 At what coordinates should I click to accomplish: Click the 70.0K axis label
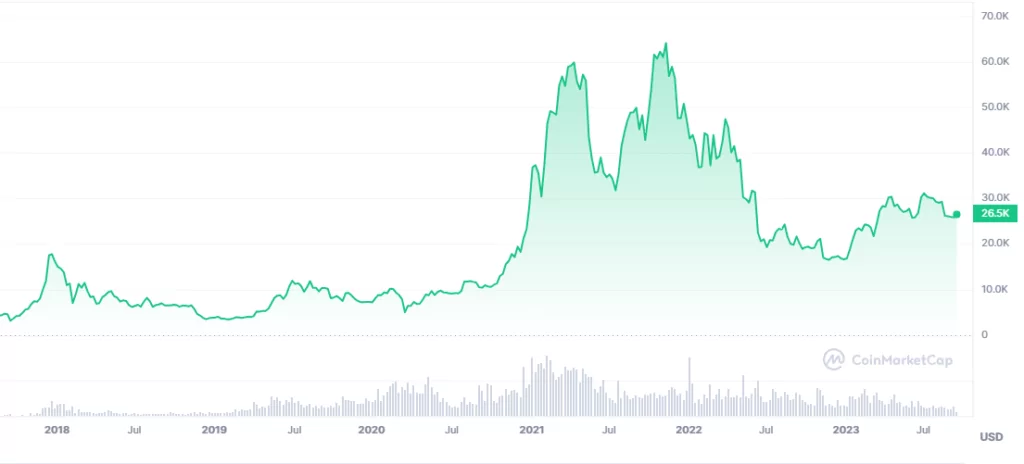[x=996, y=16]
